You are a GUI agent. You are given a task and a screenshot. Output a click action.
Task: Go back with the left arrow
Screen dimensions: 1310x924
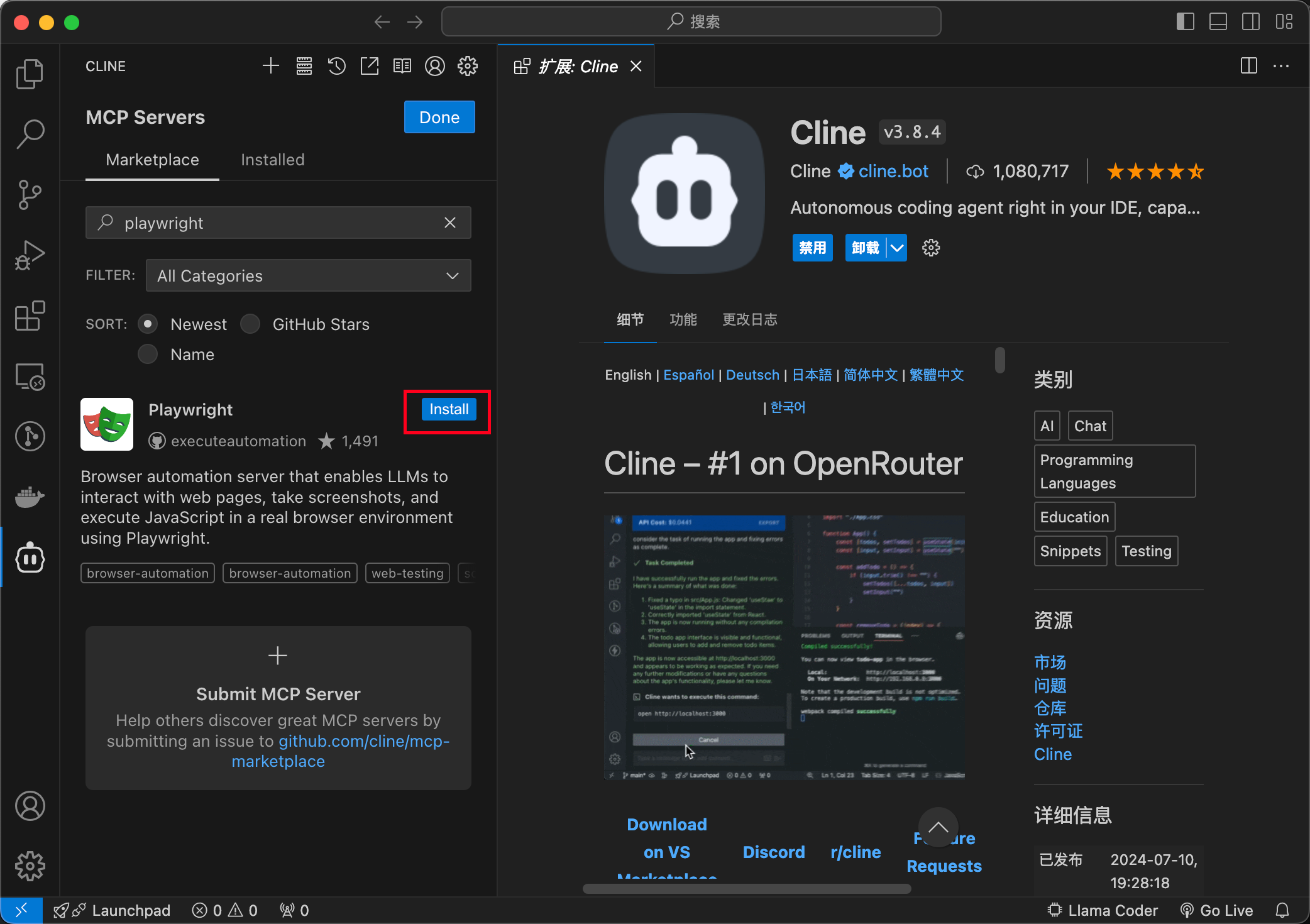click(382, 22)
